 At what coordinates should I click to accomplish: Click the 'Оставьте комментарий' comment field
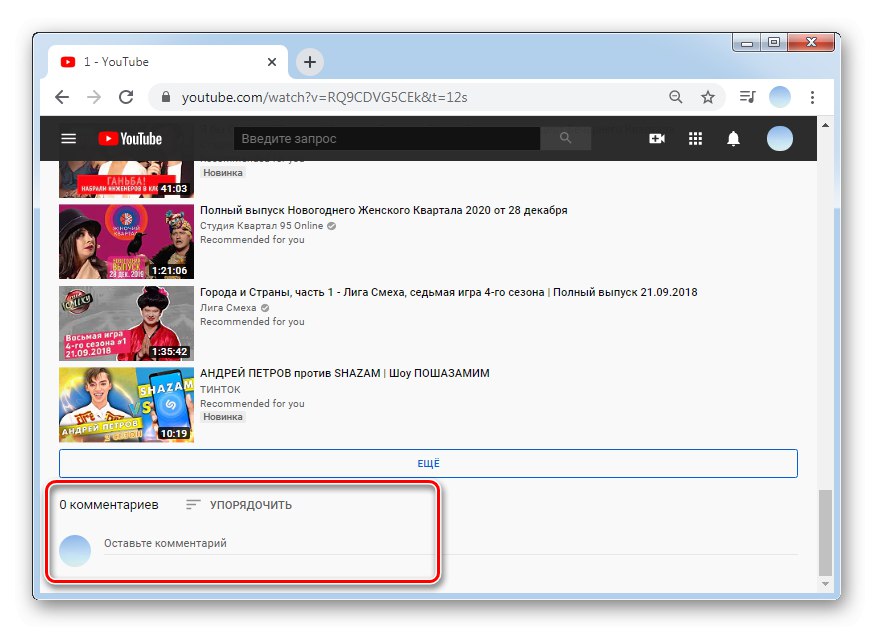pyautogui.click(x=450, y=543)
